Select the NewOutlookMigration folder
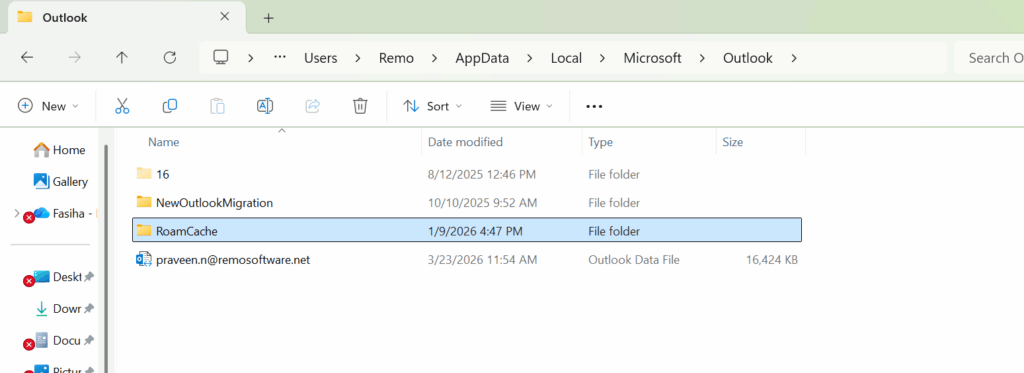1024x373 pixels. [x=467, y=203]
